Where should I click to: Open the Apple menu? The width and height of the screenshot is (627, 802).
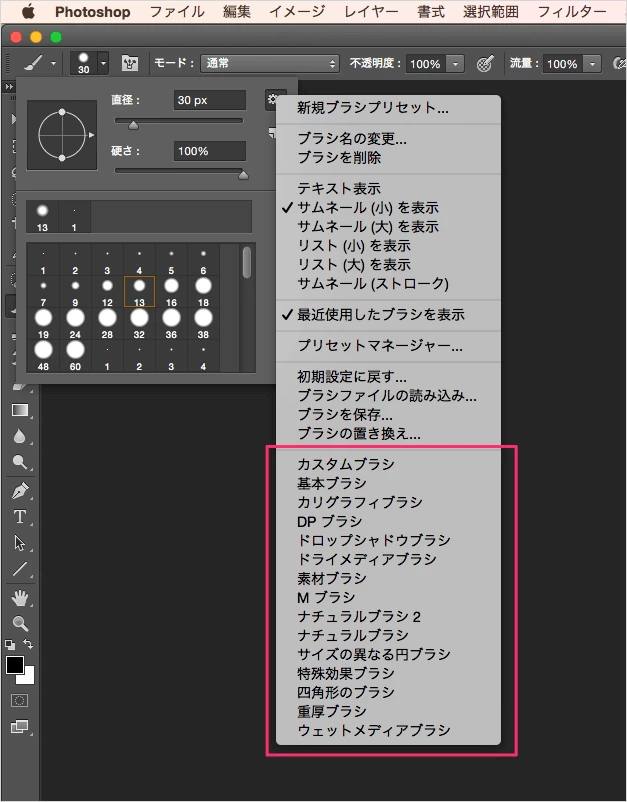[28, 11]
